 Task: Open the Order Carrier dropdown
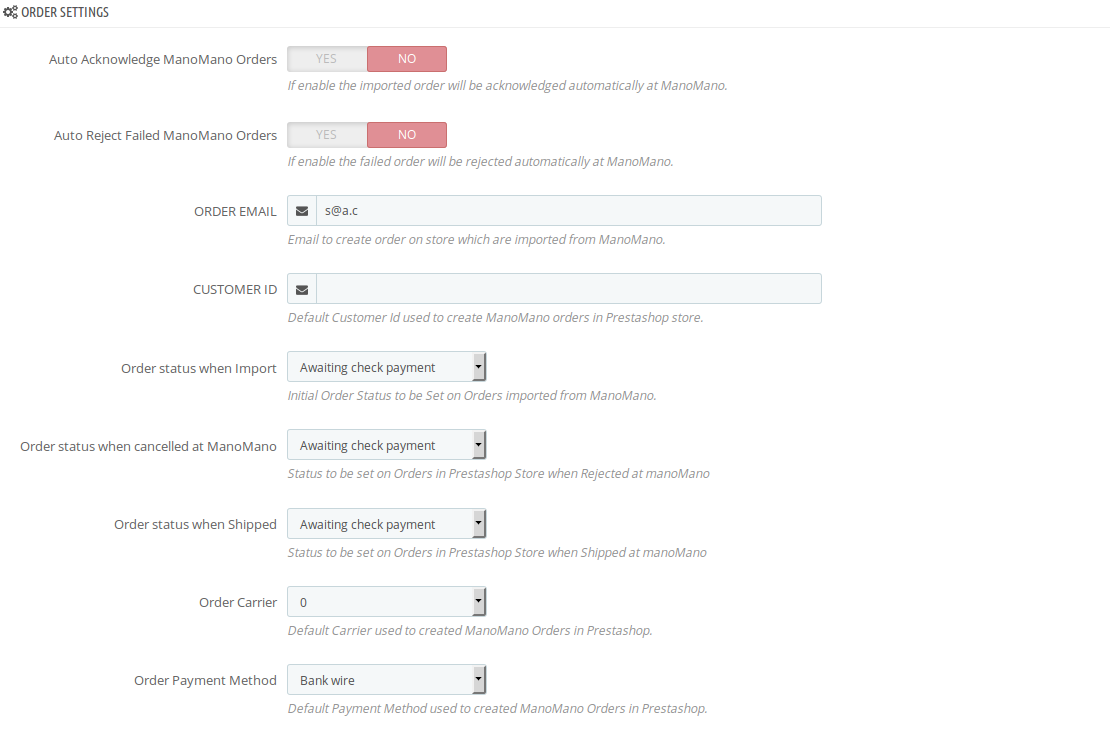click(x=387, y=601)
